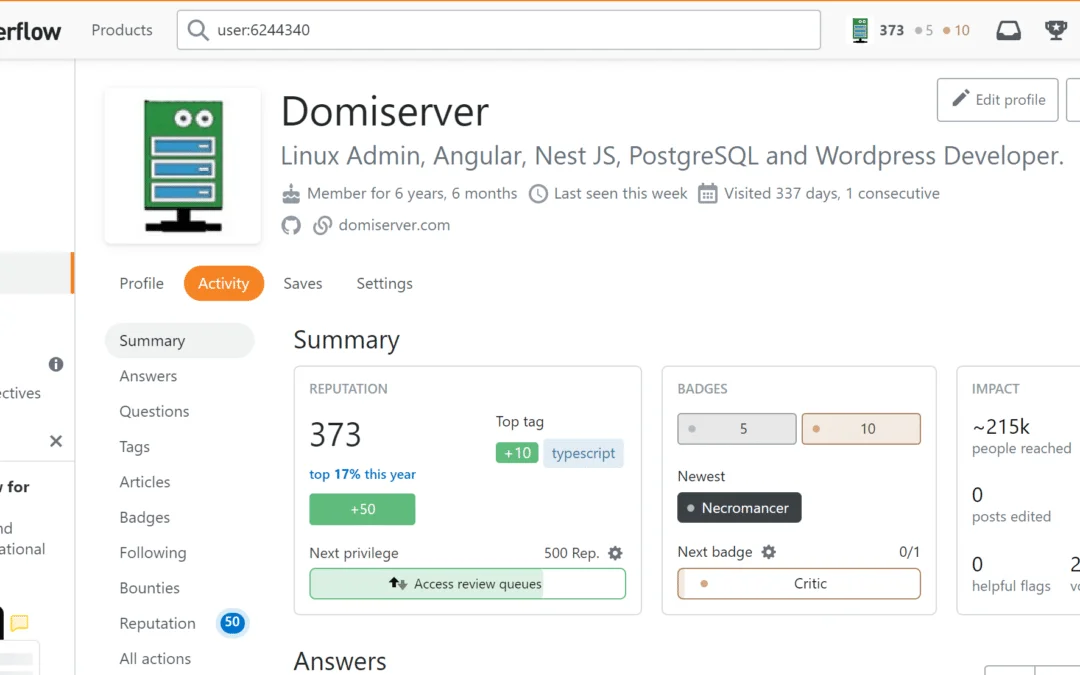The height and width of the screenshot is (675, 1080).
Task: Click the GitHub profile icon
Action: [291, 225]
